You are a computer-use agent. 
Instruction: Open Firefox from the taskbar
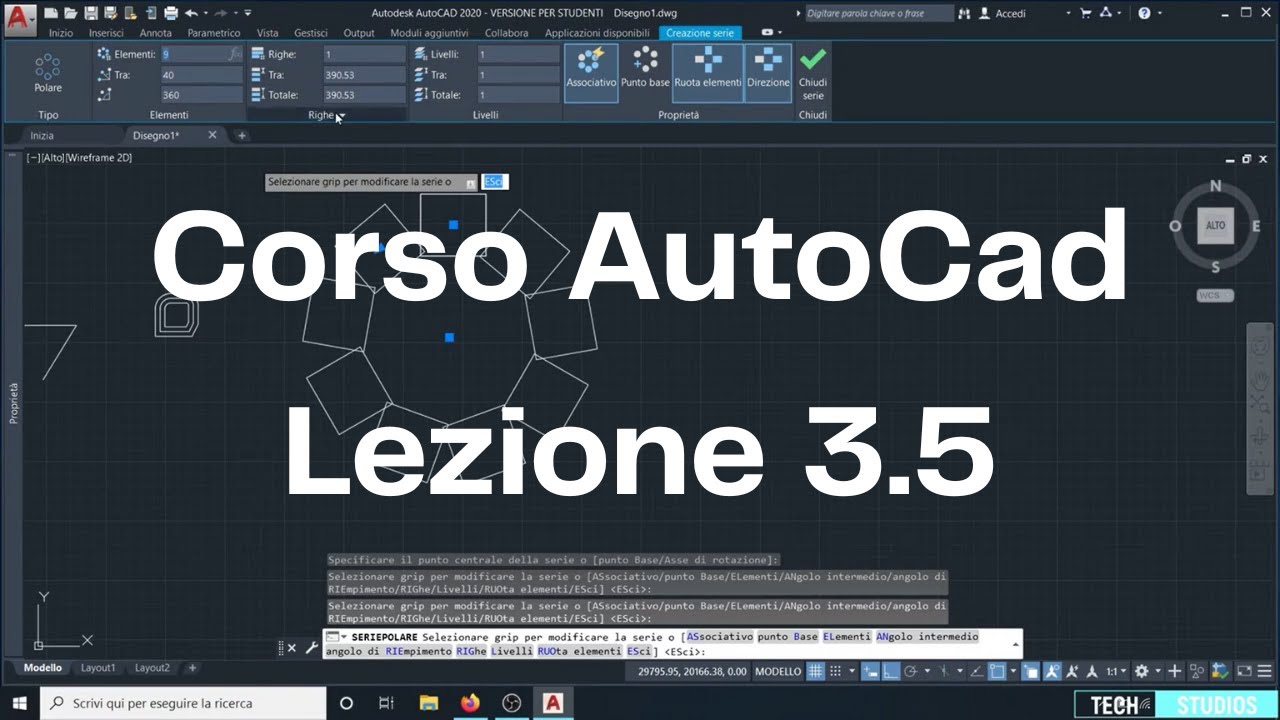470,703
